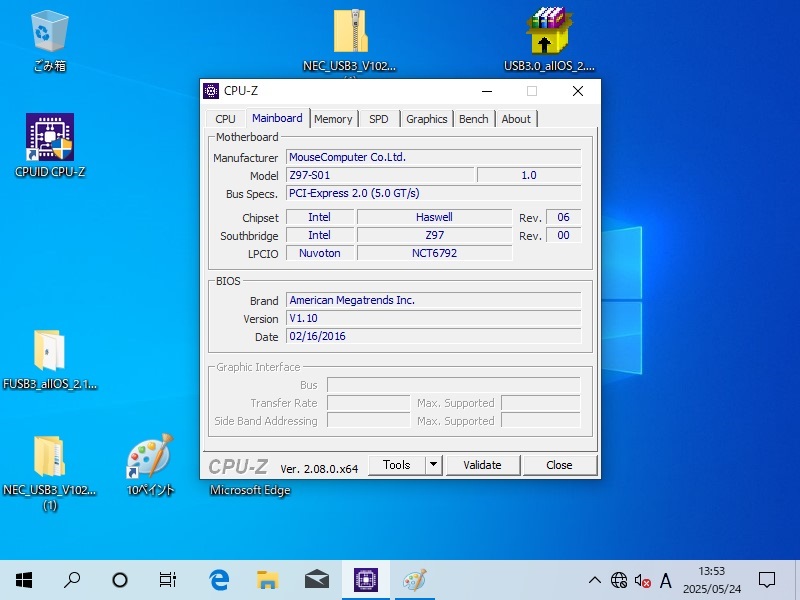Switch to the Graphics tab
800x600 pixels.
[x=427, y=119]
